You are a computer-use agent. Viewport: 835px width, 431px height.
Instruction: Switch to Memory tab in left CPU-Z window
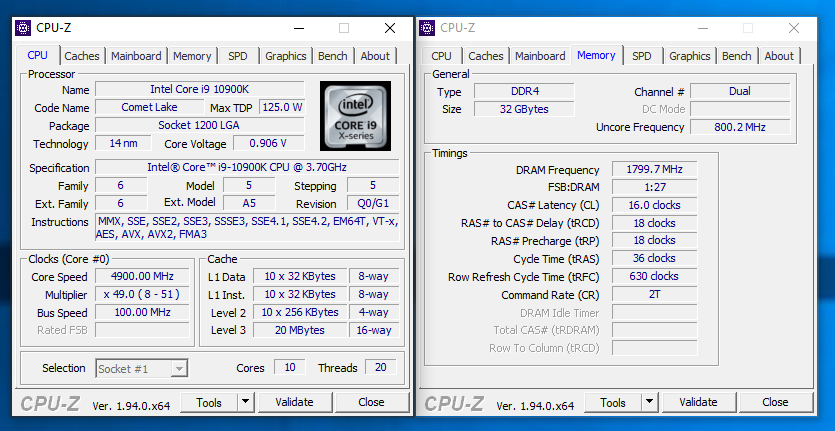[x=192, y=56]
